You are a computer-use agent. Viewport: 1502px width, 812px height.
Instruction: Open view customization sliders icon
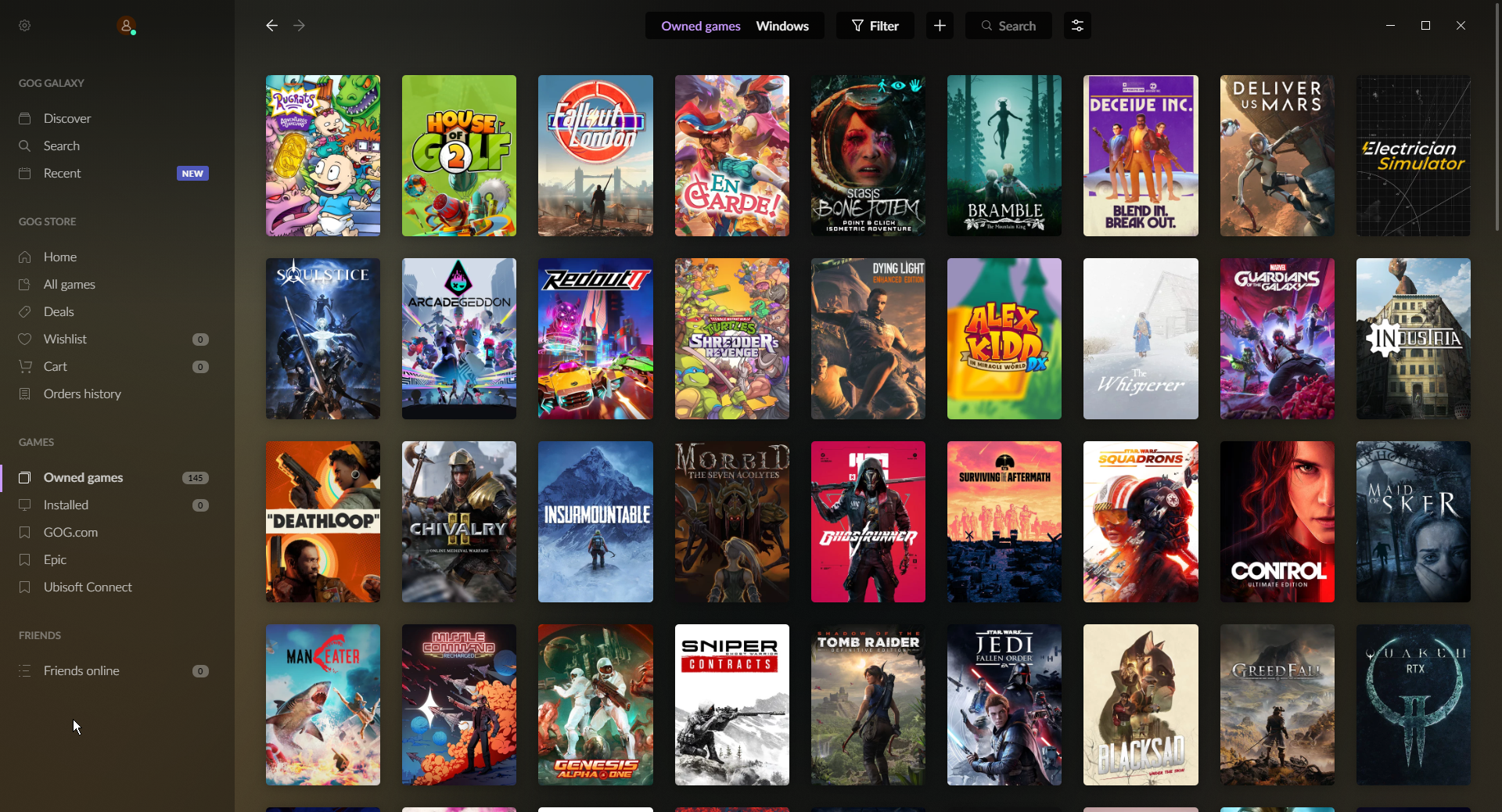(x=1077, y=26)
